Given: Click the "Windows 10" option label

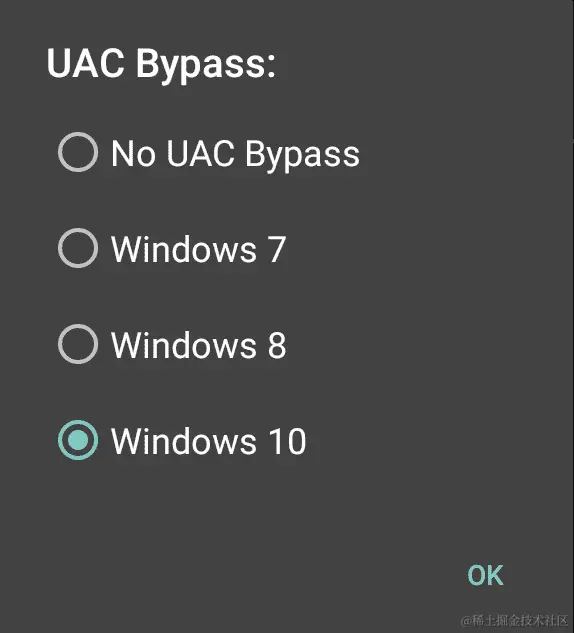Looking at the screenshot, I should pyautogui.click(x=209, y=441).
